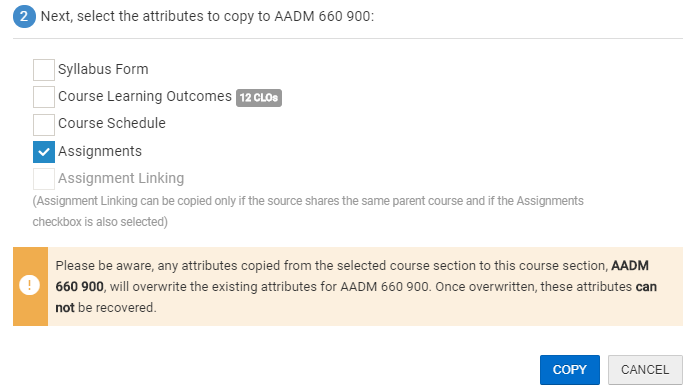Click the grayed-out Assignment Linking checkbox

pos(44,179)
